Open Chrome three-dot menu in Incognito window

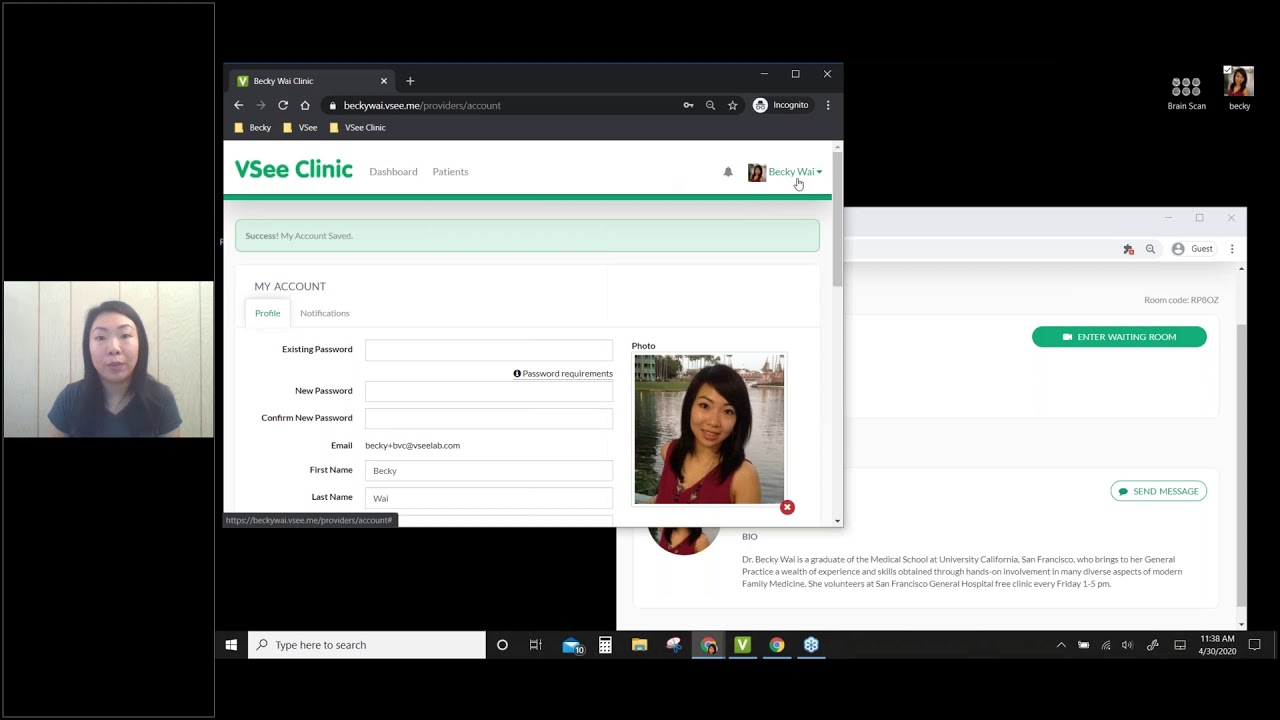[828, 105]
